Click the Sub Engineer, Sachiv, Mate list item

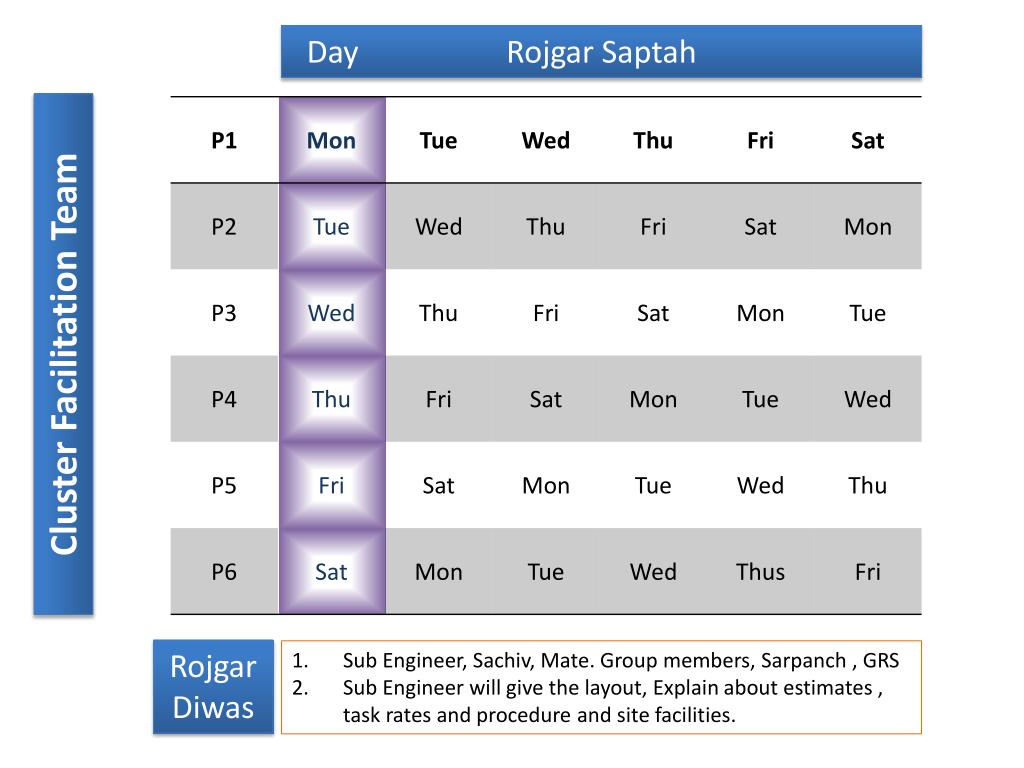point(596,660)
